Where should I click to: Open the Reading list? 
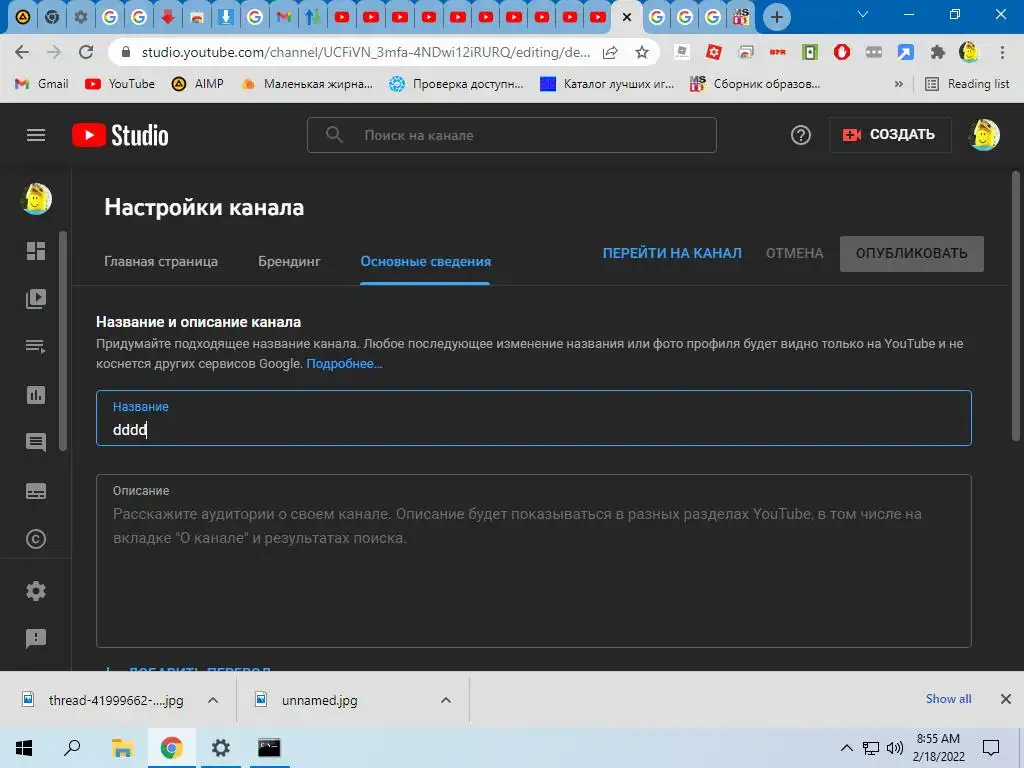pos(967,84)
